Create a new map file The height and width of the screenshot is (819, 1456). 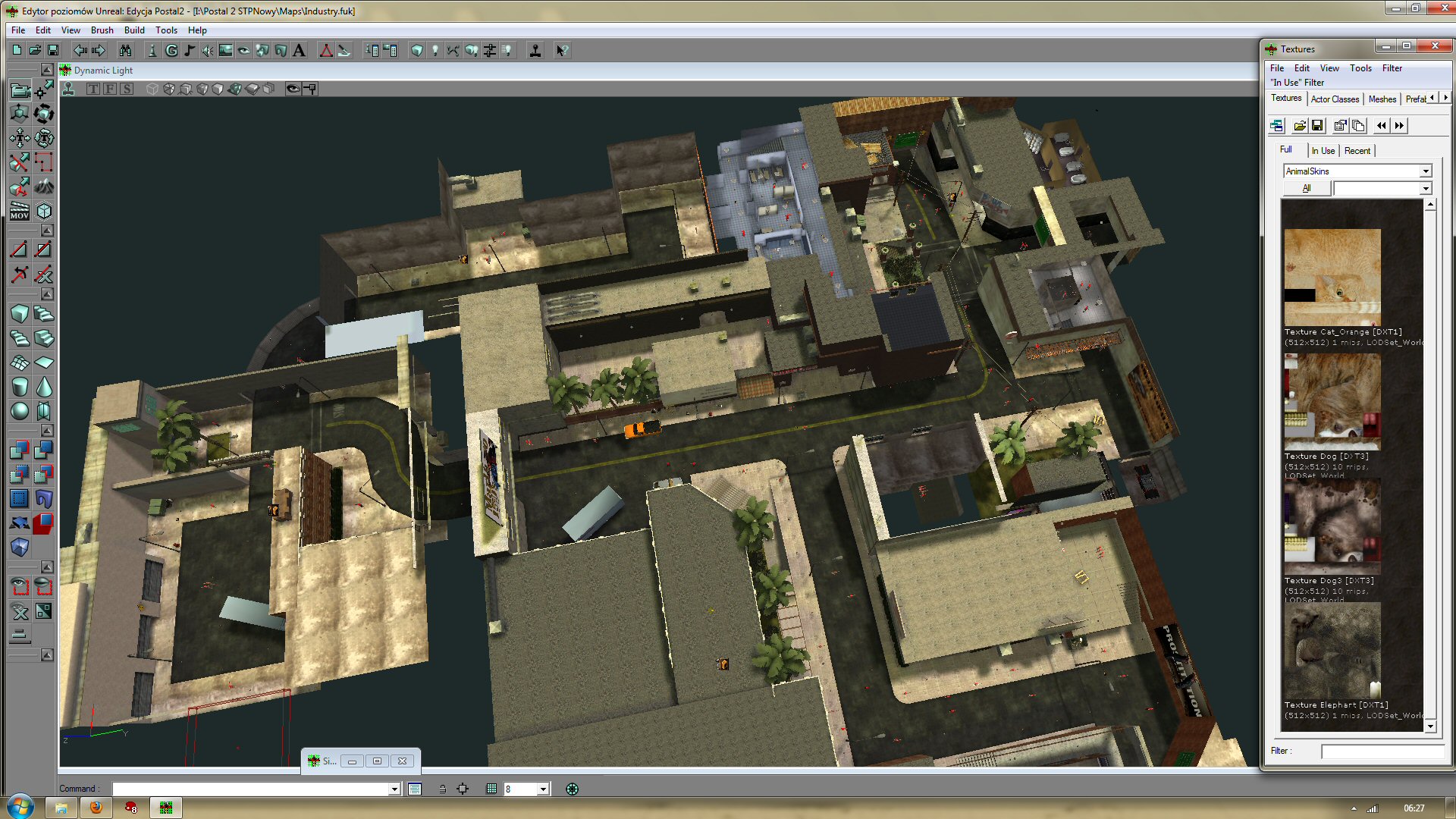(17, 50)
